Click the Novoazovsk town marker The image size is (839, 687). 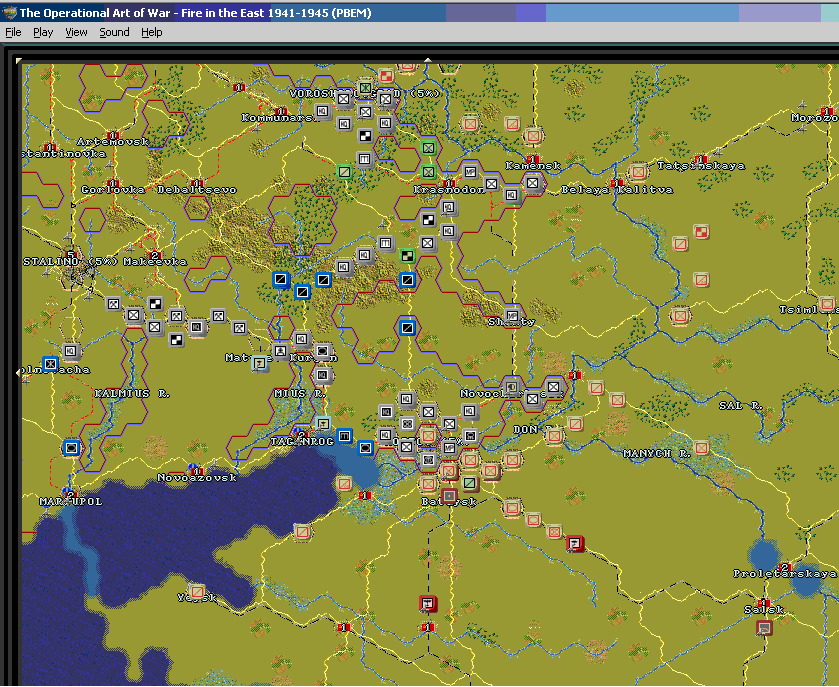[197, 470]
